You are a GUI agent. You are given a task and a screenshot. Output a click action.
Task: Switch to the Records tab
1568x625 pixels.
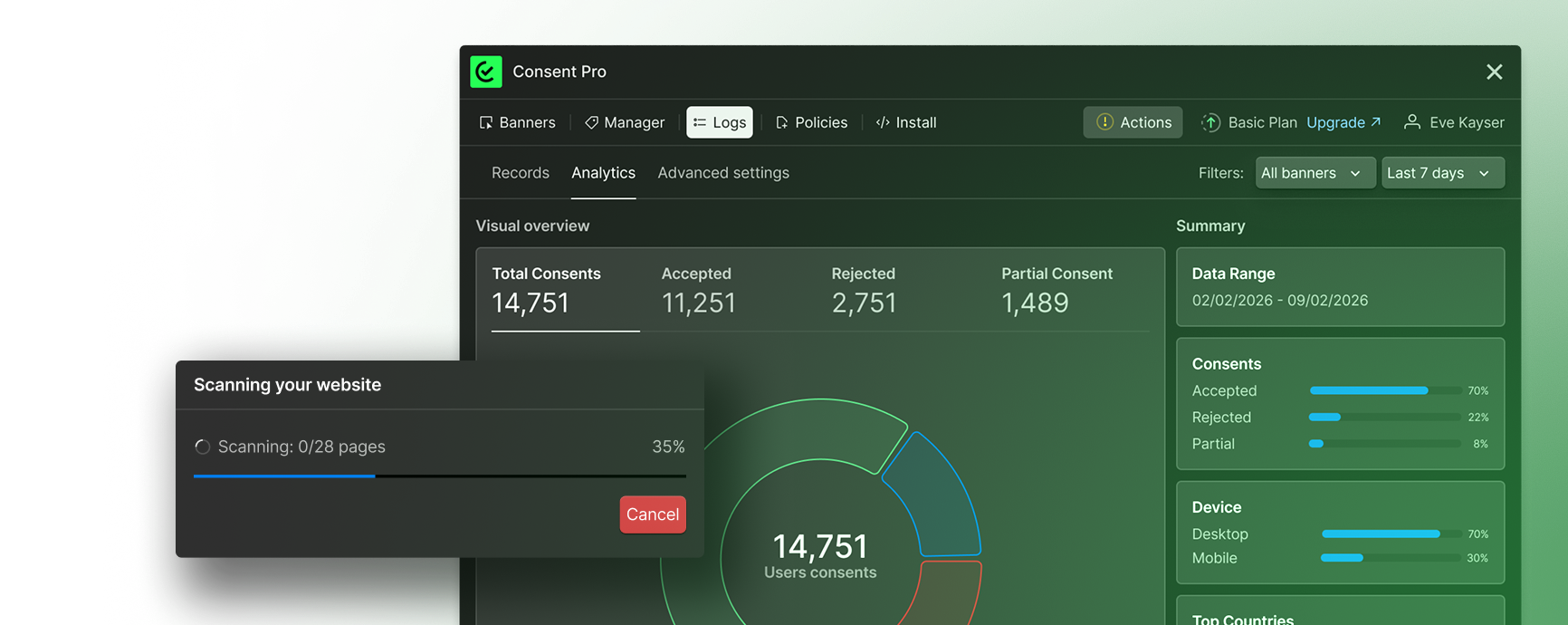click(x=521, y=172)
